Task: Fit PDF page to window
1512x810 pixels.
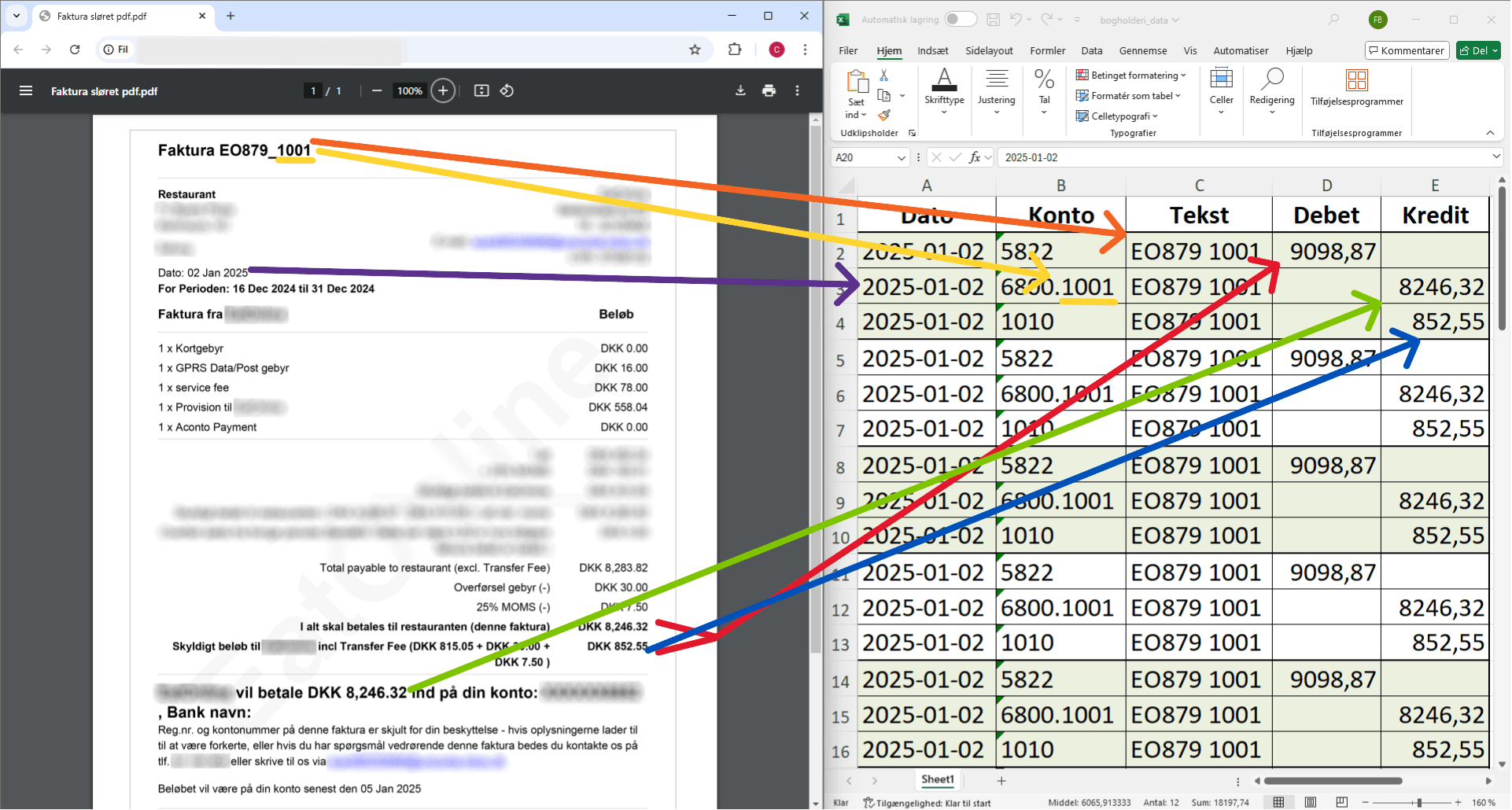Action: (481, 91)
